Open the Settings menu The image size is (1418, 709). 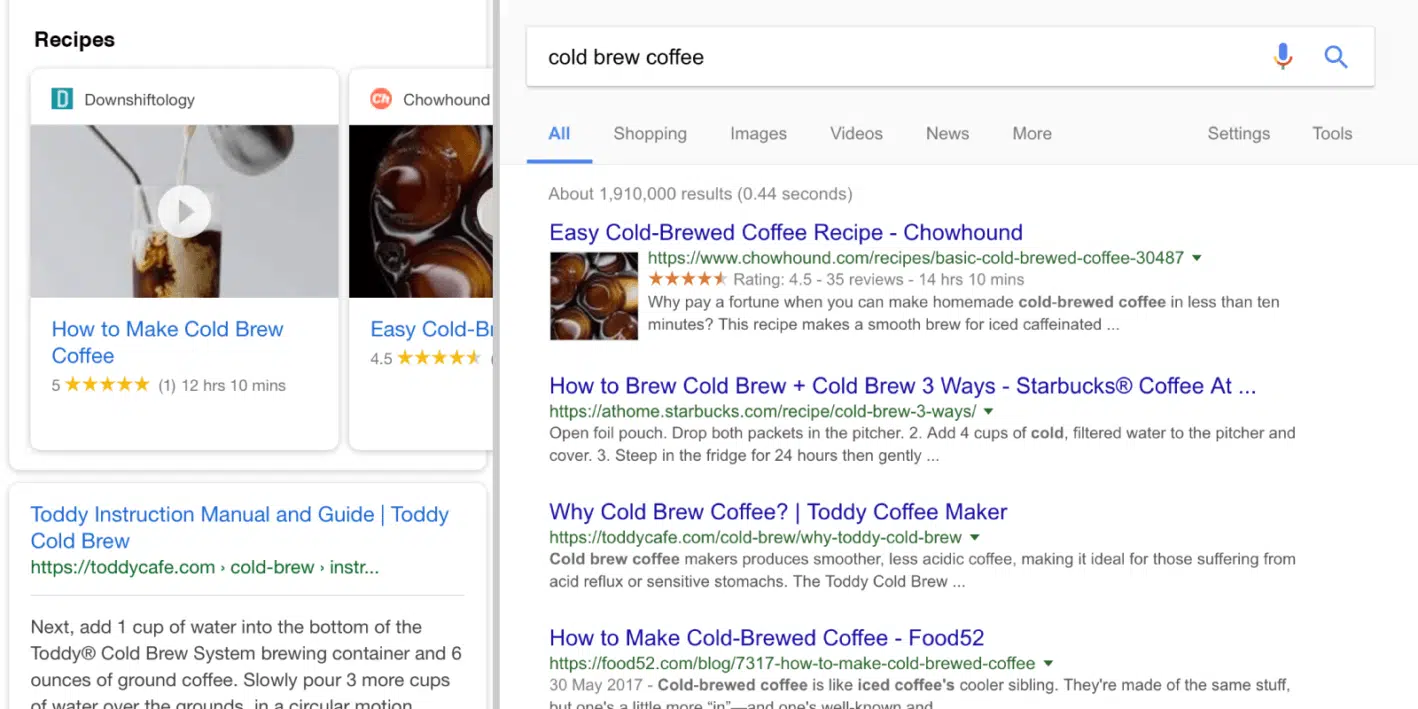pyautogui.click(x=1238, y=134)
